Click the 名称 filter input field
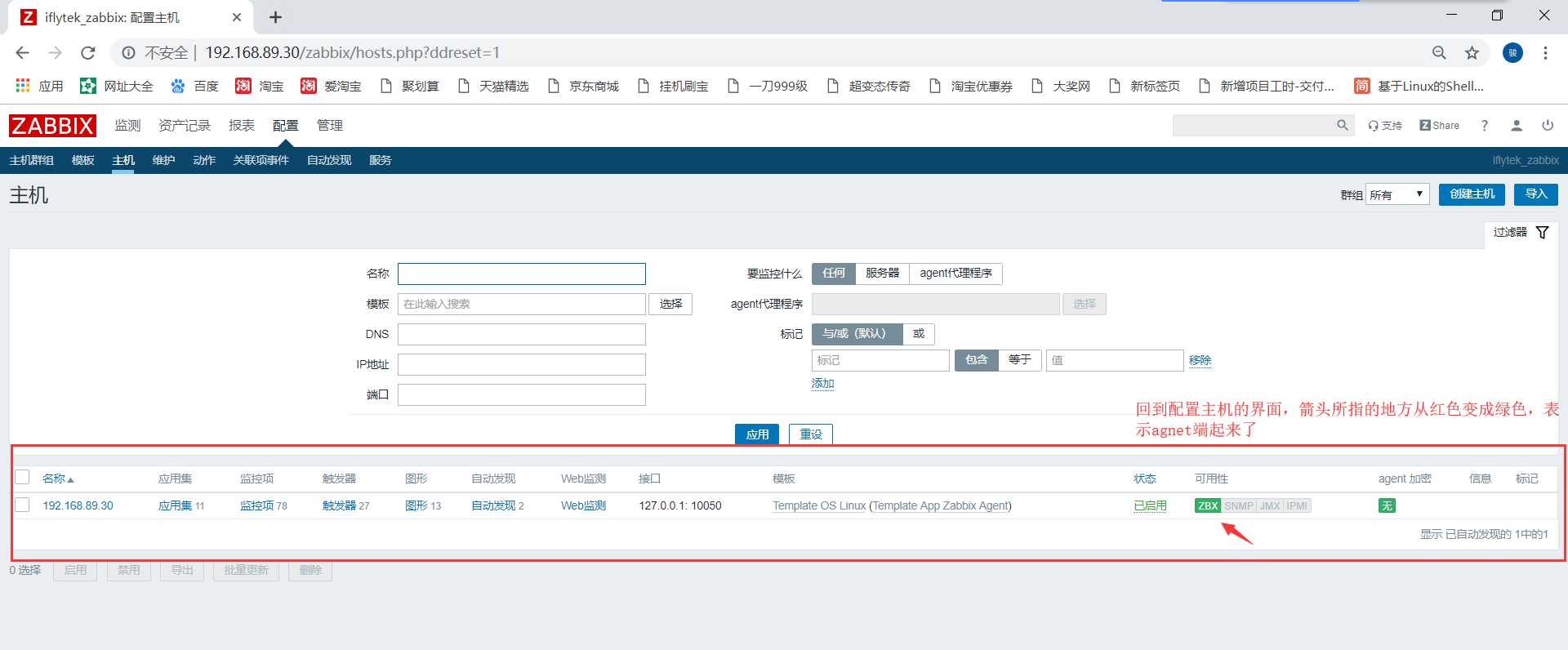 tap(522, 274)
